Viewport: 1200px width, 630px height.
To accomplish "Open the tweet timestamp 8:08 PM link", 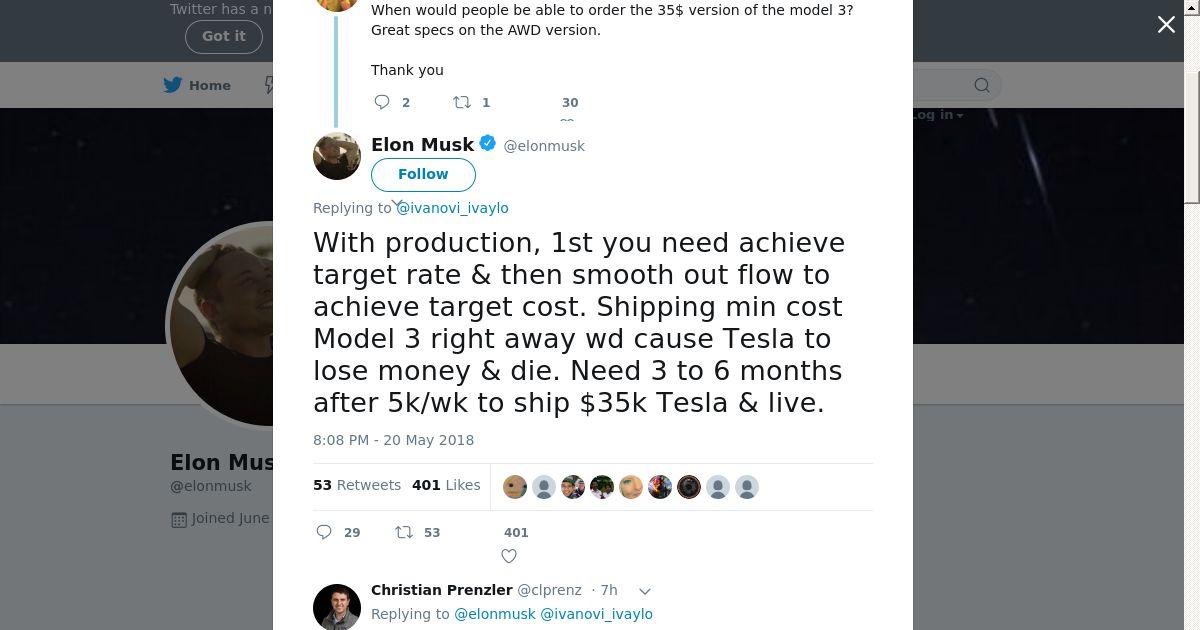I will click(x=393, y=440).
